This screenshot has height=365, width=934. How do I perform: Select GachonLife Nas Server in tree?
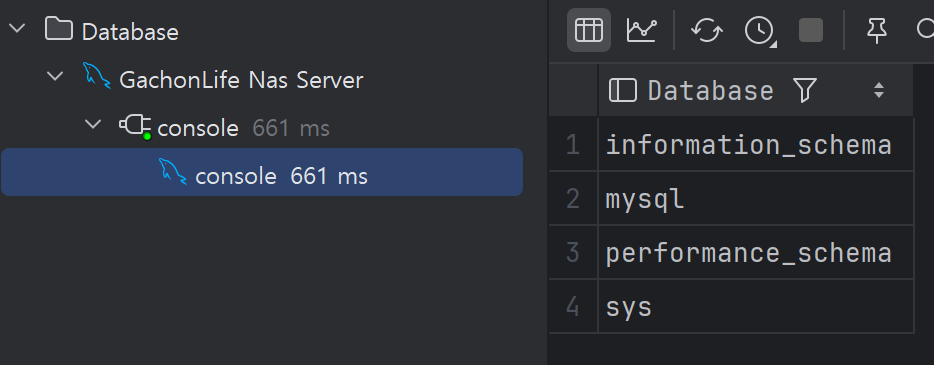click(x=241, y=80)
